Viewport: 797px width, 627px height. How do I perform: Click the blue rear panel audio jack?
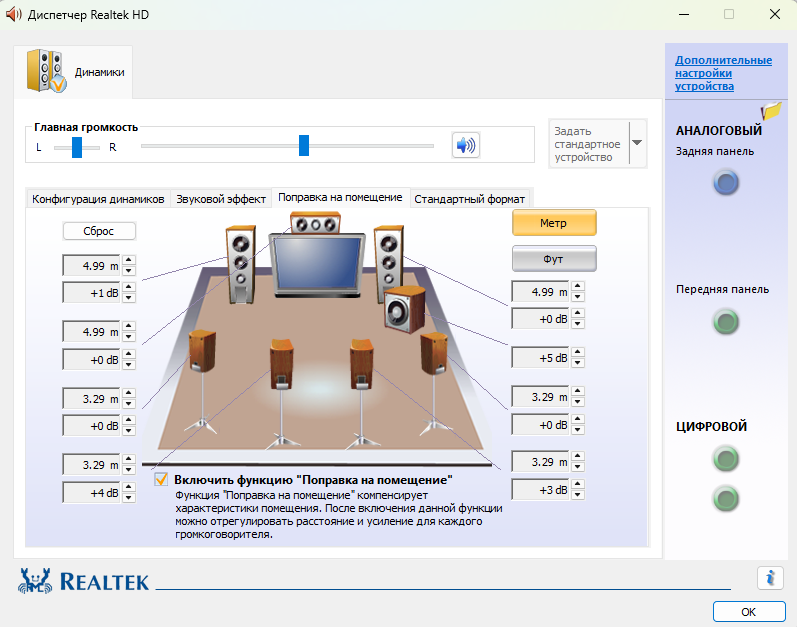click(x=726, y=183)
